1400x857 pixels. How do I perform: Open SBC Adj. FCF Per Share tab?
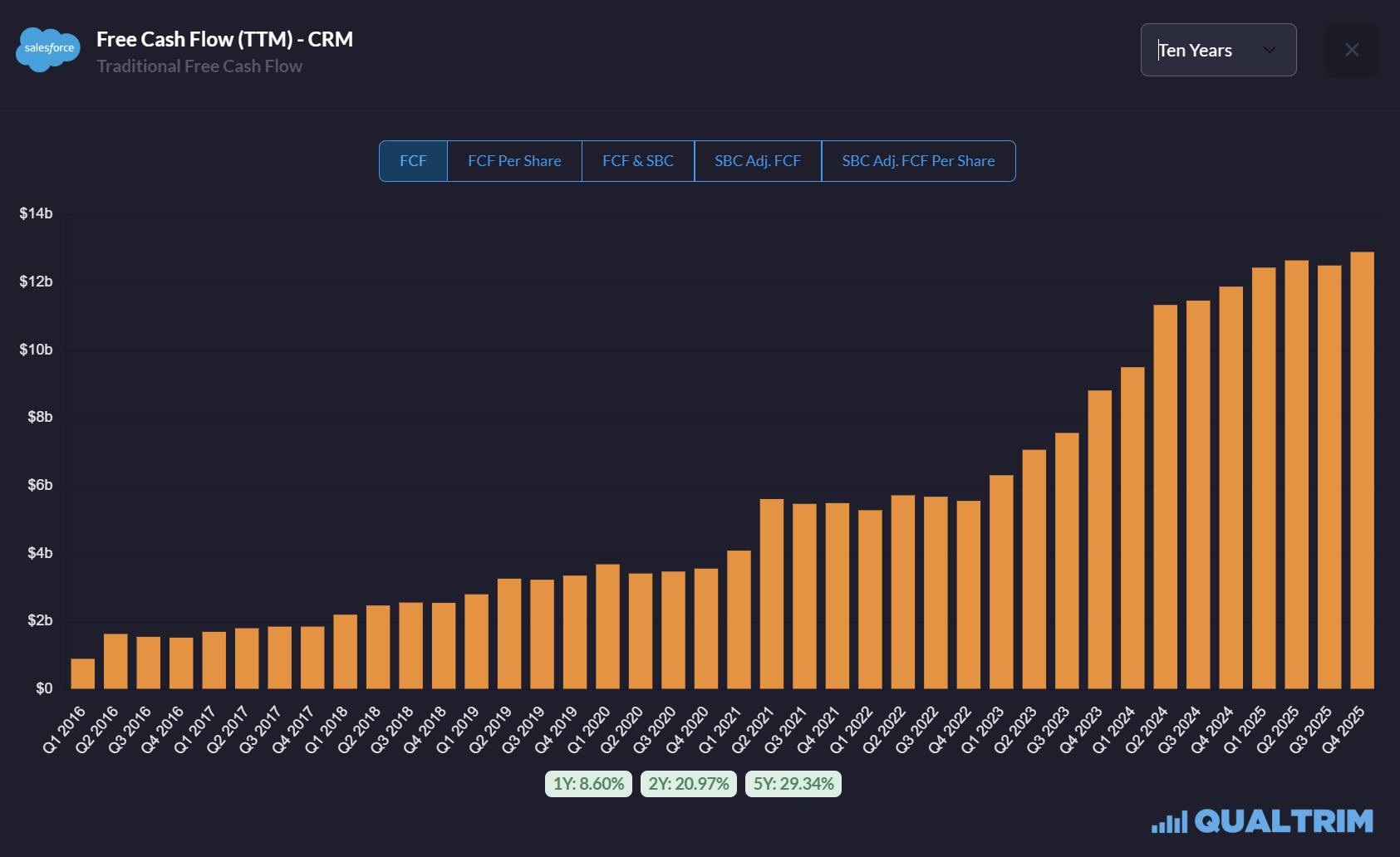coord(918,161)
